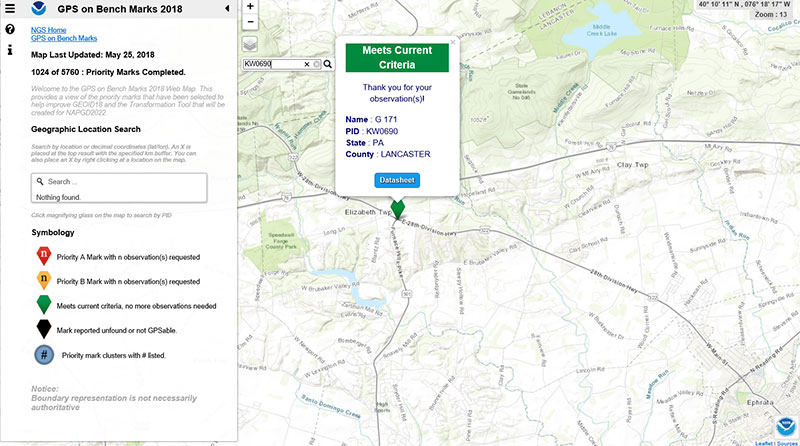This screenshot has width=800, height=446.
Task: Follow the NGS Home link
Action: (x=50, y=30)
